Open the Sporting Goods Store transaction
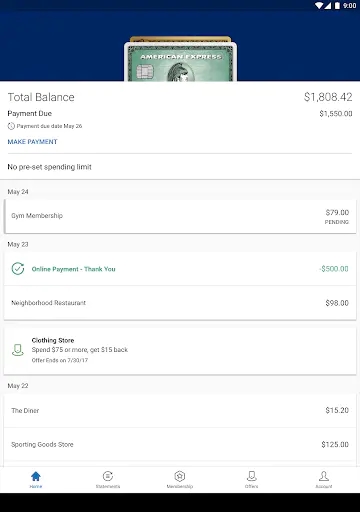The height and width of the screenshot is (512, 360). [x=180, y=444]
